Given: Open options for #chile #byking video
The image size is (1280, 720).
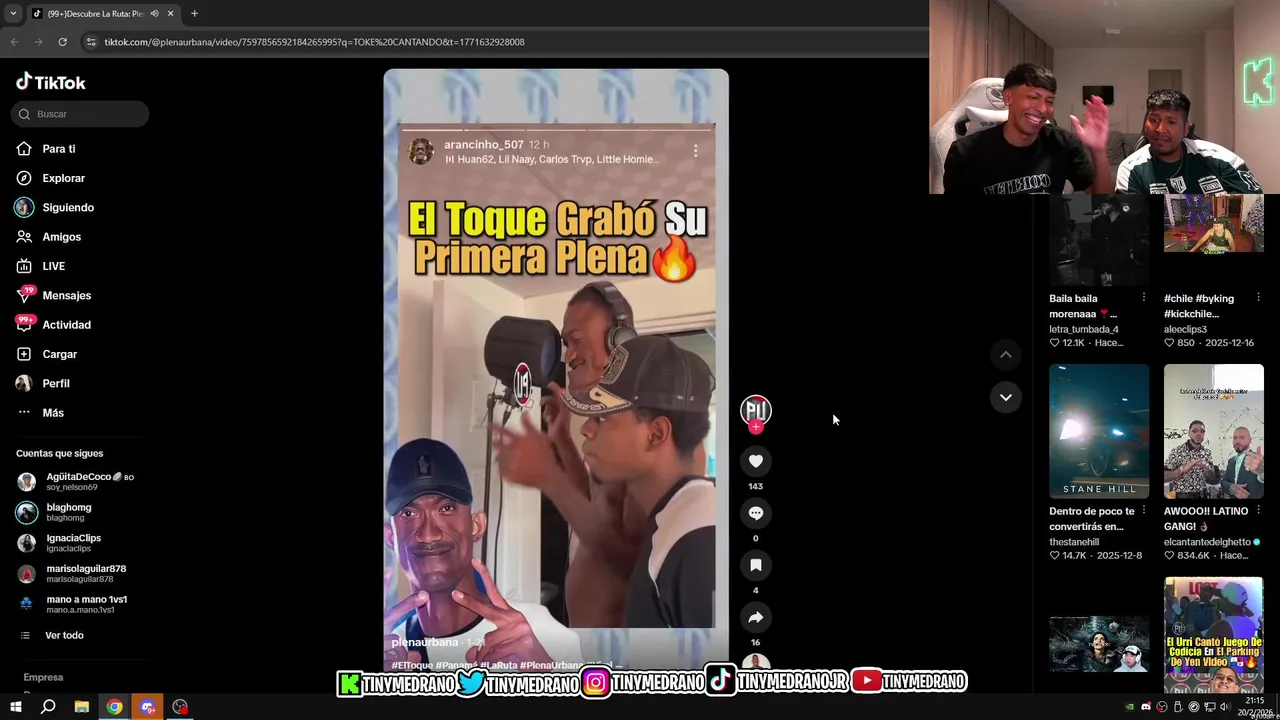Looking at the screenshot, I should (x=1258, y=298).
